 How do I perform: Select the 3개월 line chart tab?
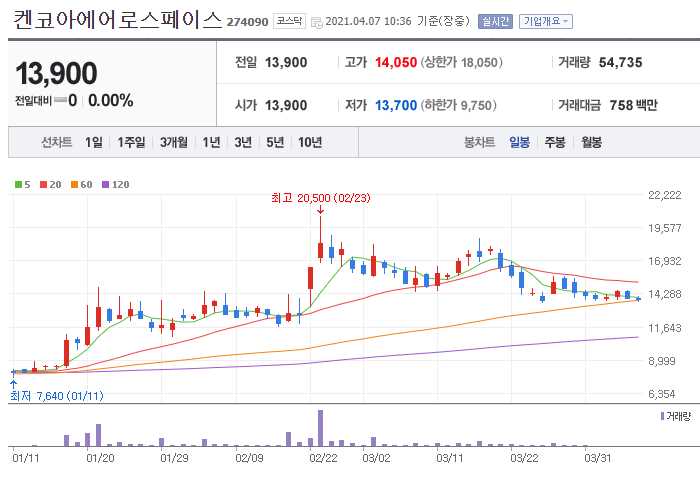coord(174,142)
